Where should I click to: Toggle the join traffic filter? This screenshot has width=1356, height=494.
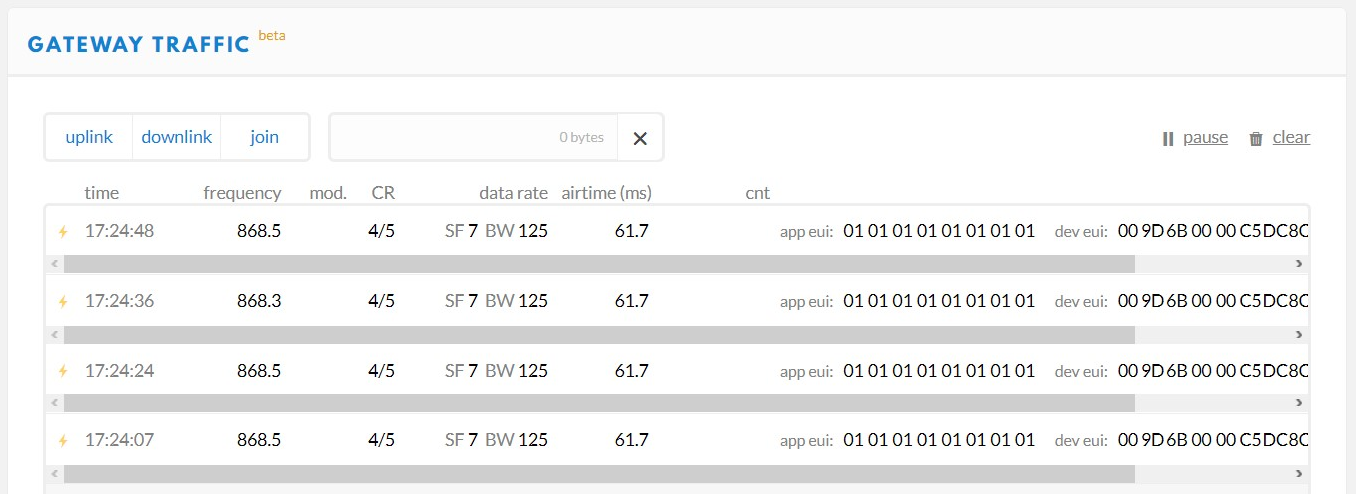[265, 137]
